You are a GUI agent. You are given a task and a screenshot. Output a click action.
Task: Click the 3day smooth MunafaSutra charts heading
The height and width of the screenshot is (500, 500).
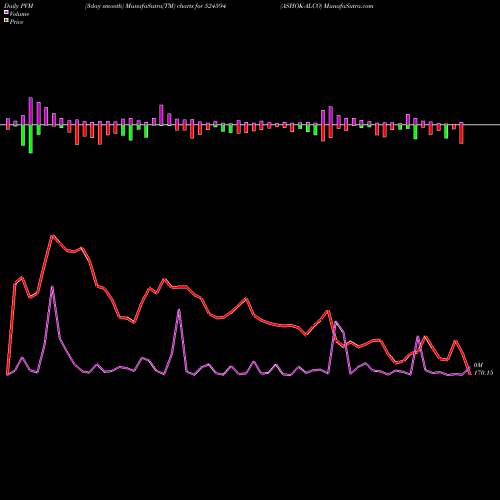pyautogui.click(x=155, y=6)
